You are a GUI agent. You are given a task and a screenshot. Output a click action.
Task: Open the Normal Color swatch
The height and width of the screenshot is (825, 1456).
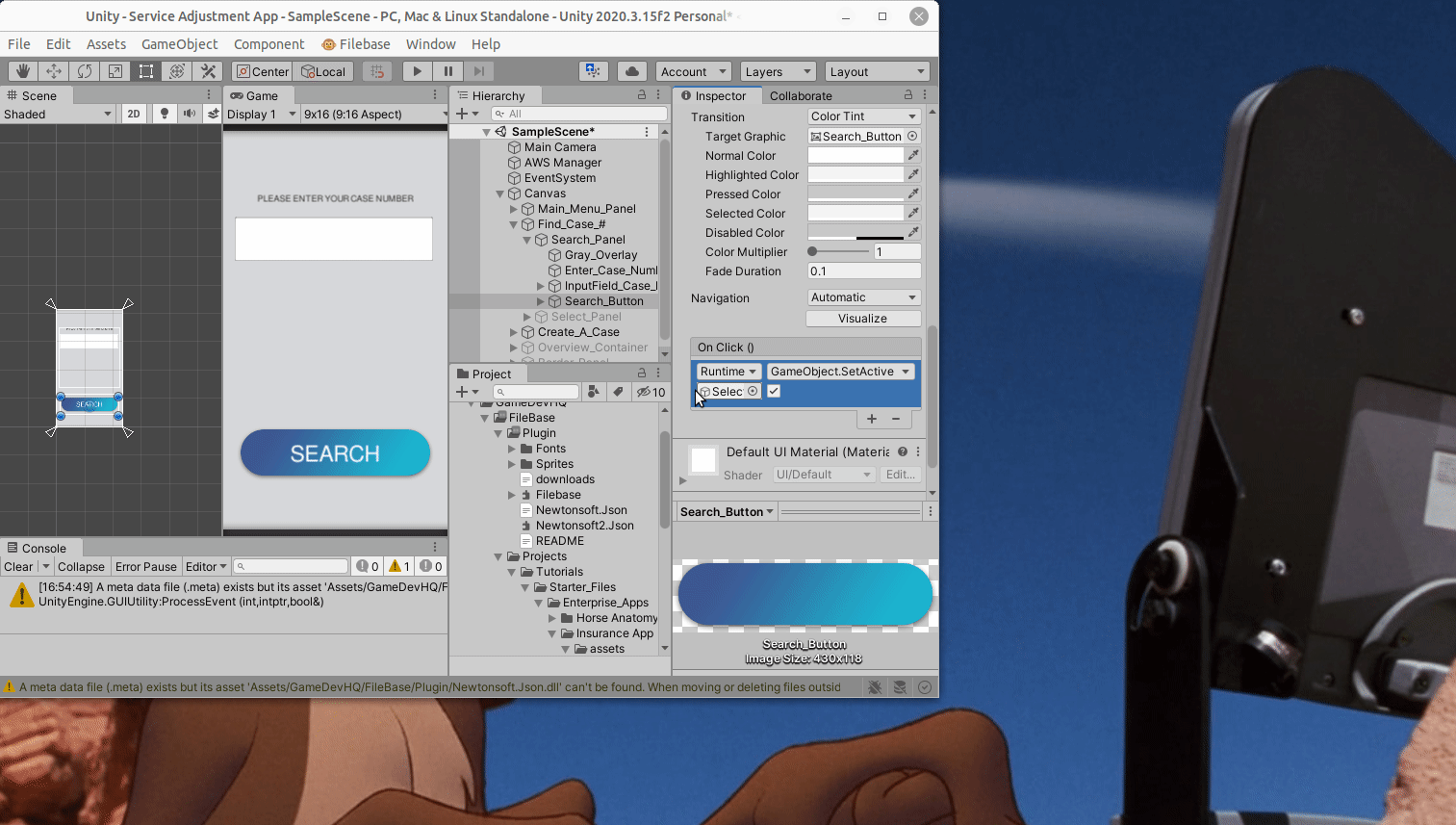click(856, 155)
